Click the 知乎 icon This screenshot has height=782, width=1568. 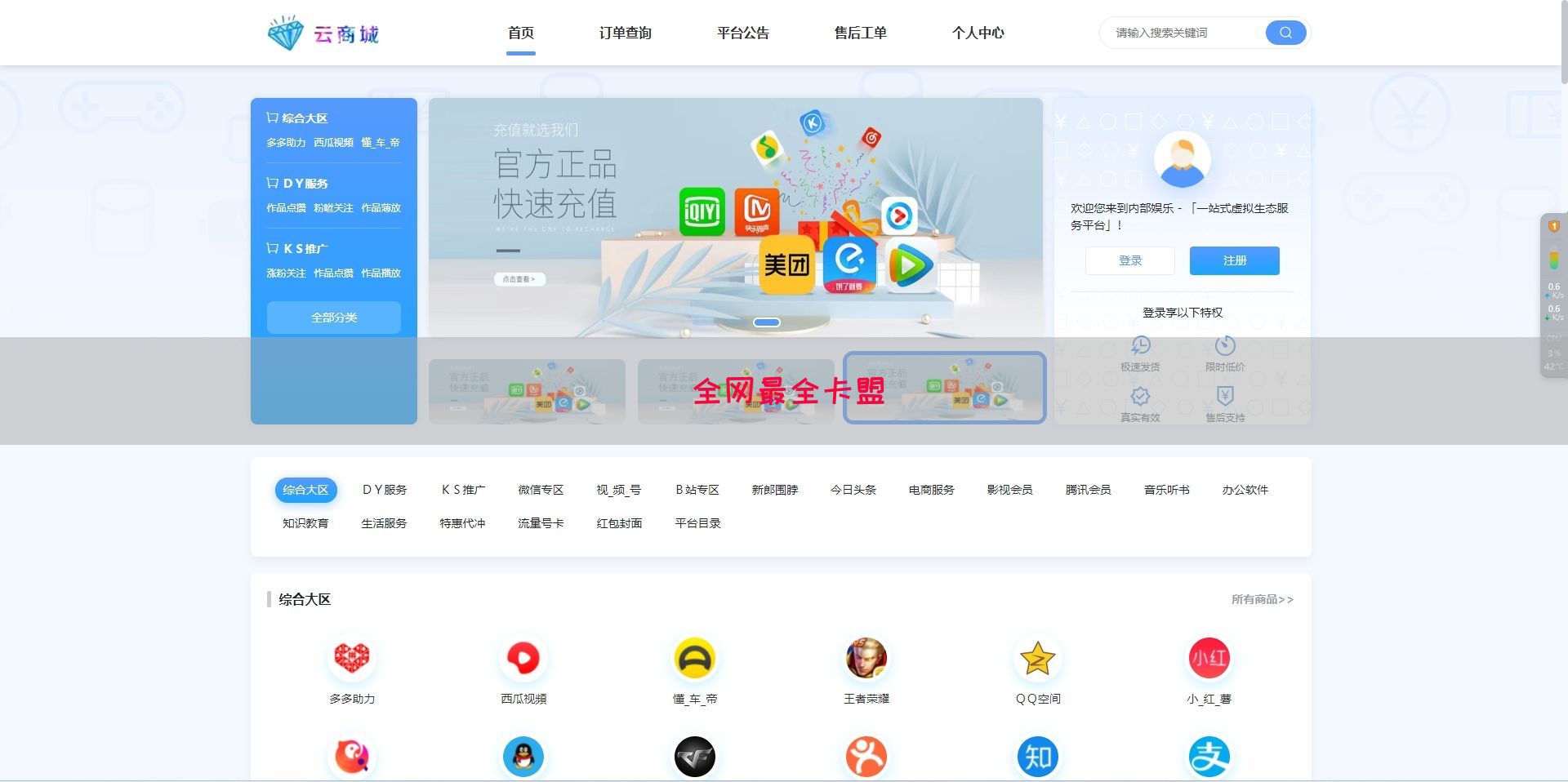point(1037,758)
